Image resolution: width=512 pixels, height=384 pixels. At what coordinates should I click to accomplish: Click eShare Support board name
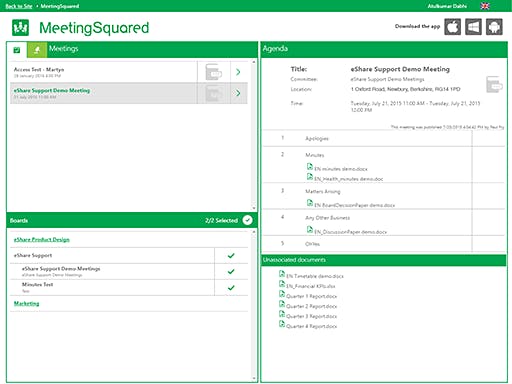(33, 256)
